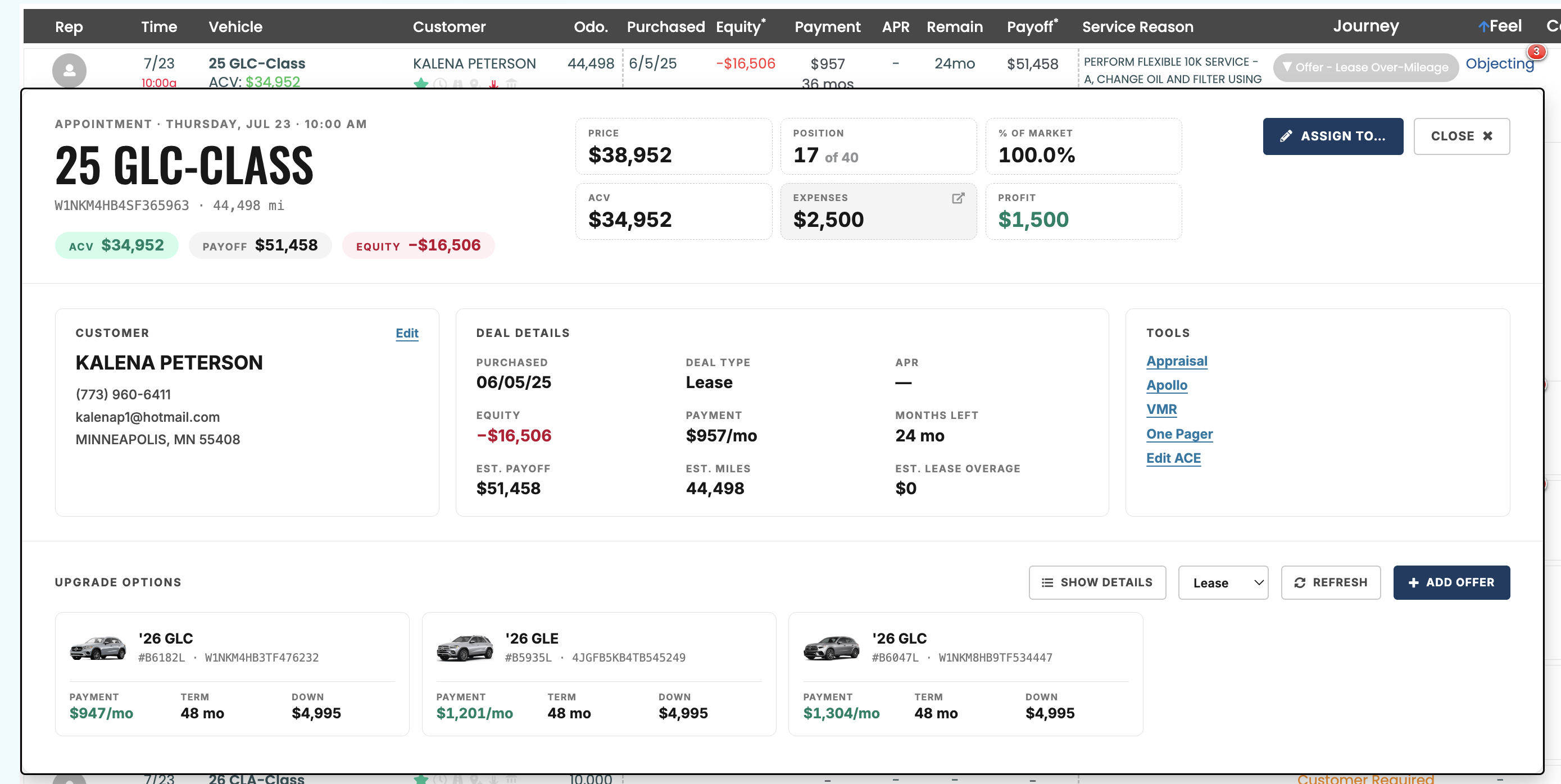This screenshot has width=1561, height=784.
Task: Click the green star icon under customer name
Action: coord(420,83)
